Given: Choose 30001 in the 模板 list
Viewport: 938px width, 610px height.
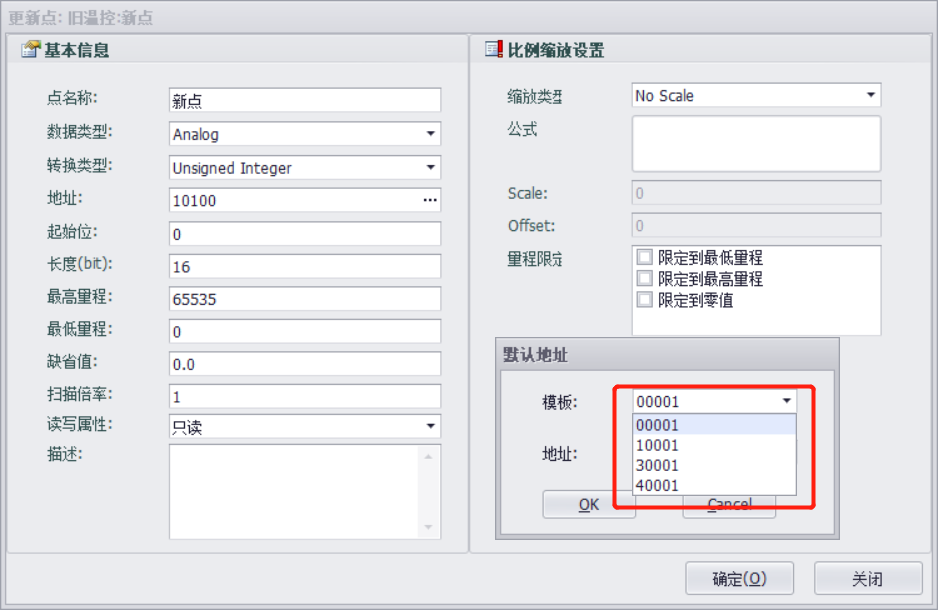Looking at the screenshot, I should [657, 466].
